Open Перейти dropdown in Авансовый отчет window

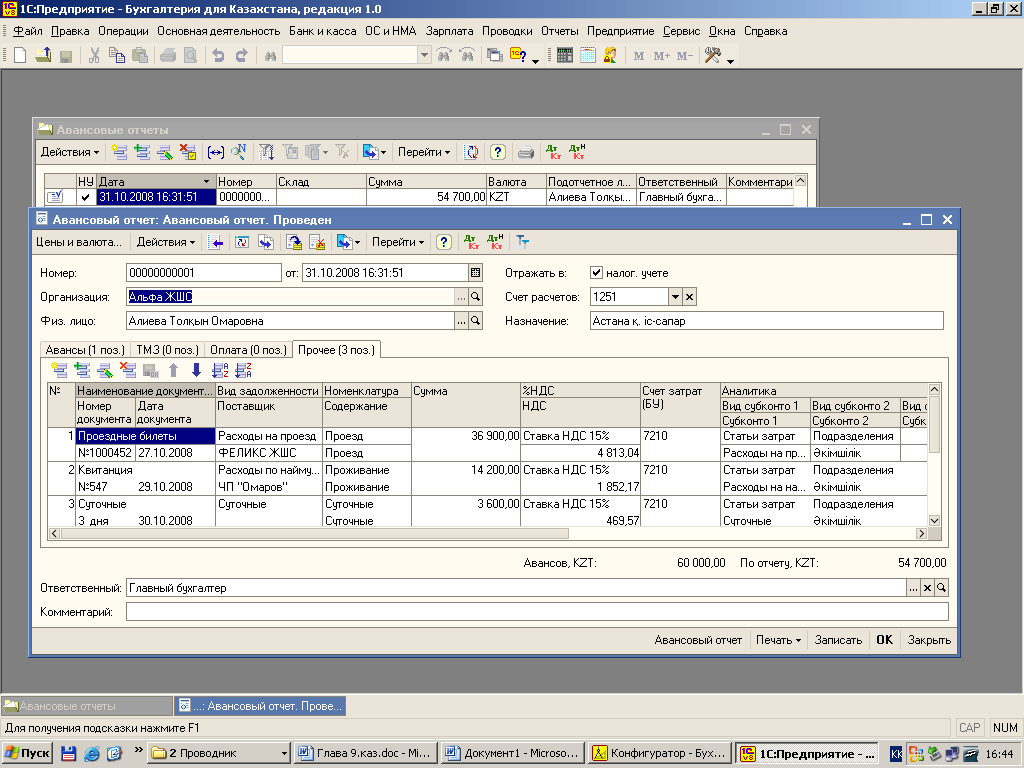click(398, 242)
